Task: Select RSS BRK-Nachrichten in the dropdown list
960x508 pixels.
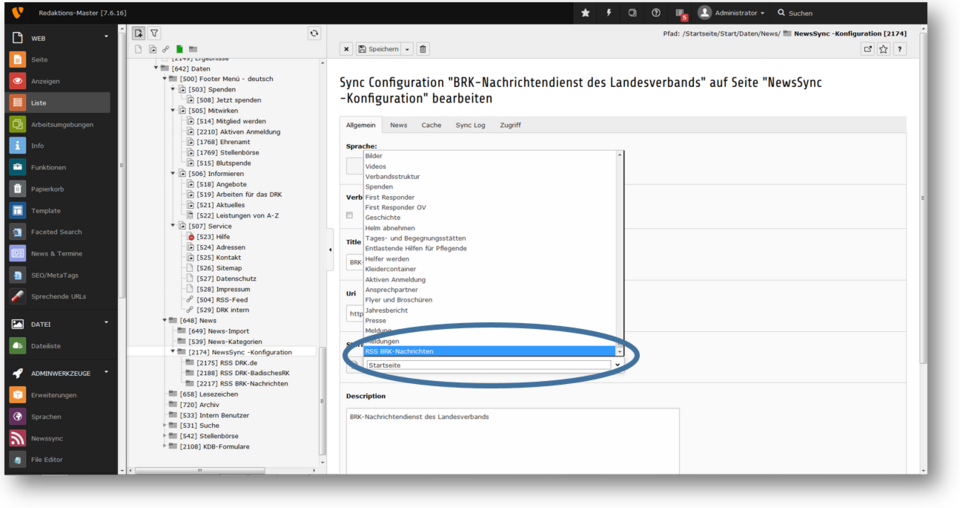Action: coord(490,351)
